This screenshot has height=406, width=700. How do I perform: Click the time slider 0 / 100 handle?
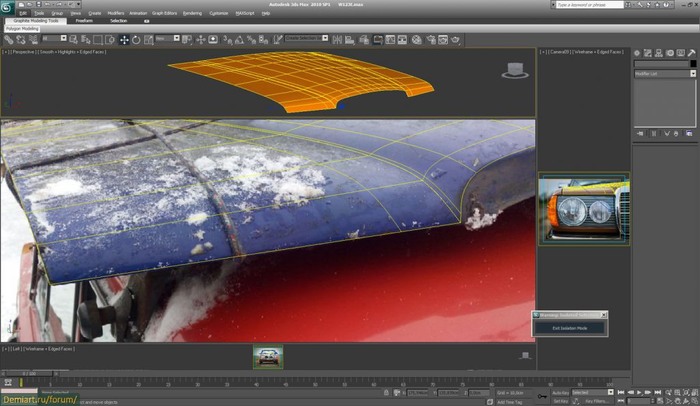tap(29, 373)
